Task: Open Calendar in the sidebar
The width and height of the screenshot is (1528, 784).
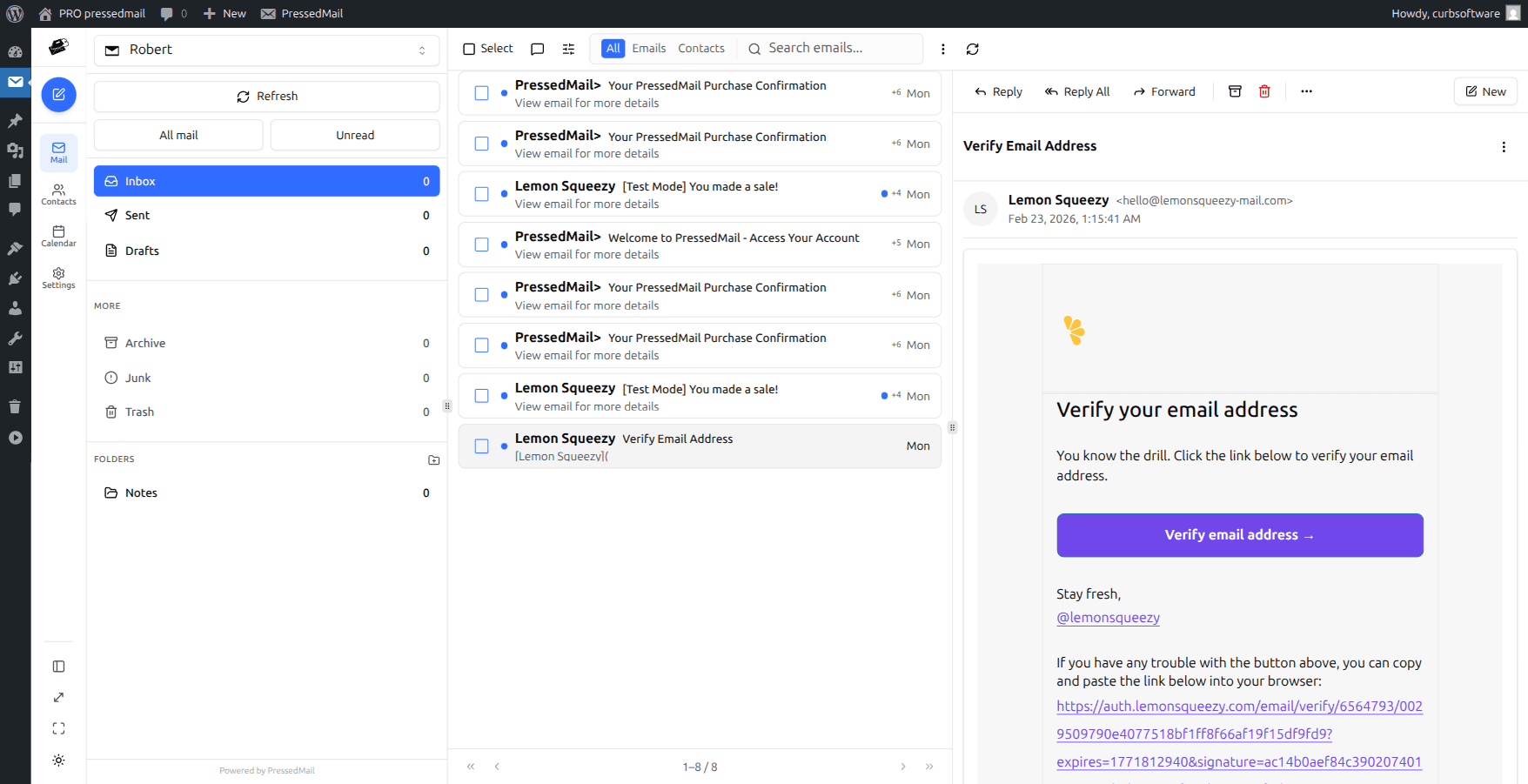Action: point(58,236)
